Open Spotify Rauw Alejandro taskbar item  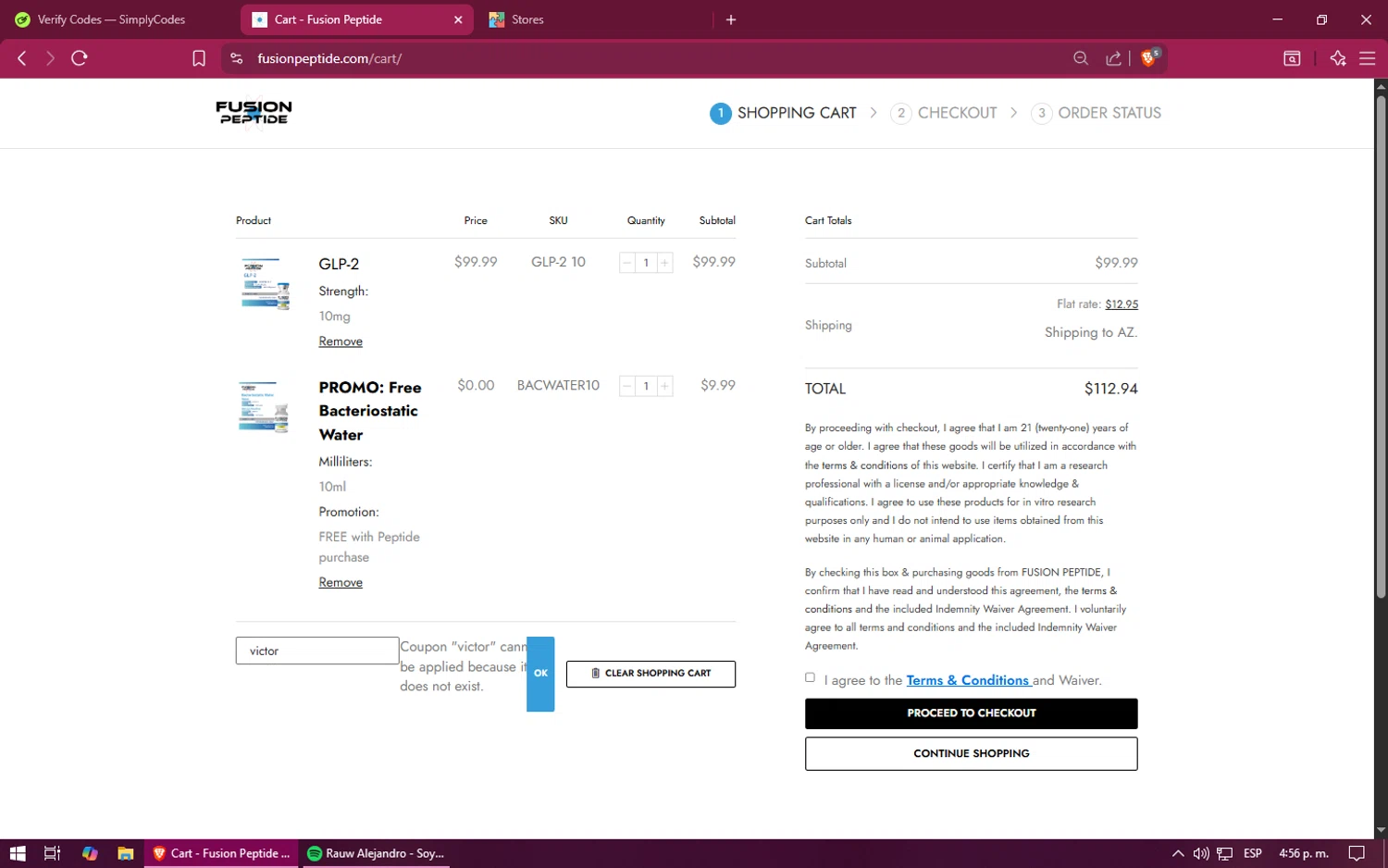375,853
